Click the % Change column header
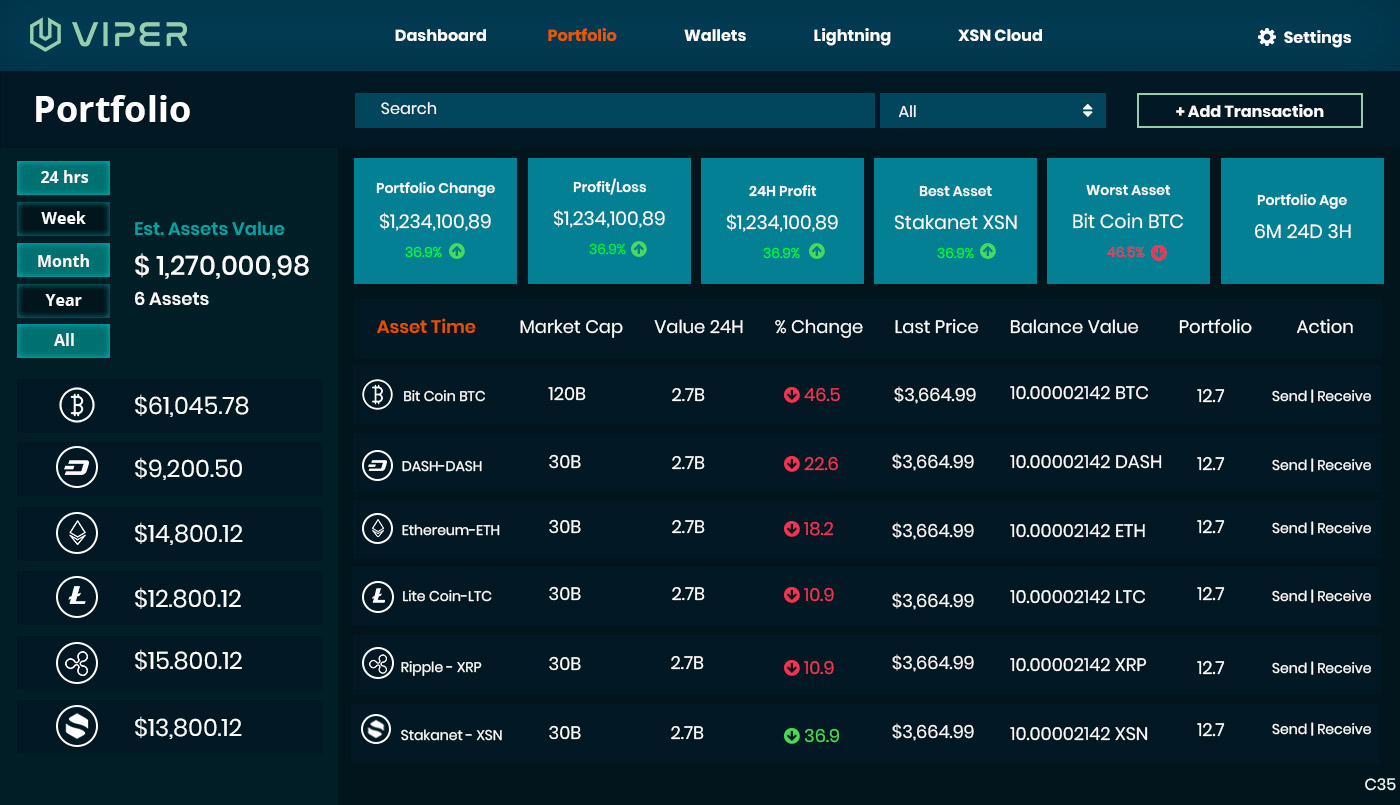Image resolution: width=1400 pixels, height=805 pixels. [819, 327]
